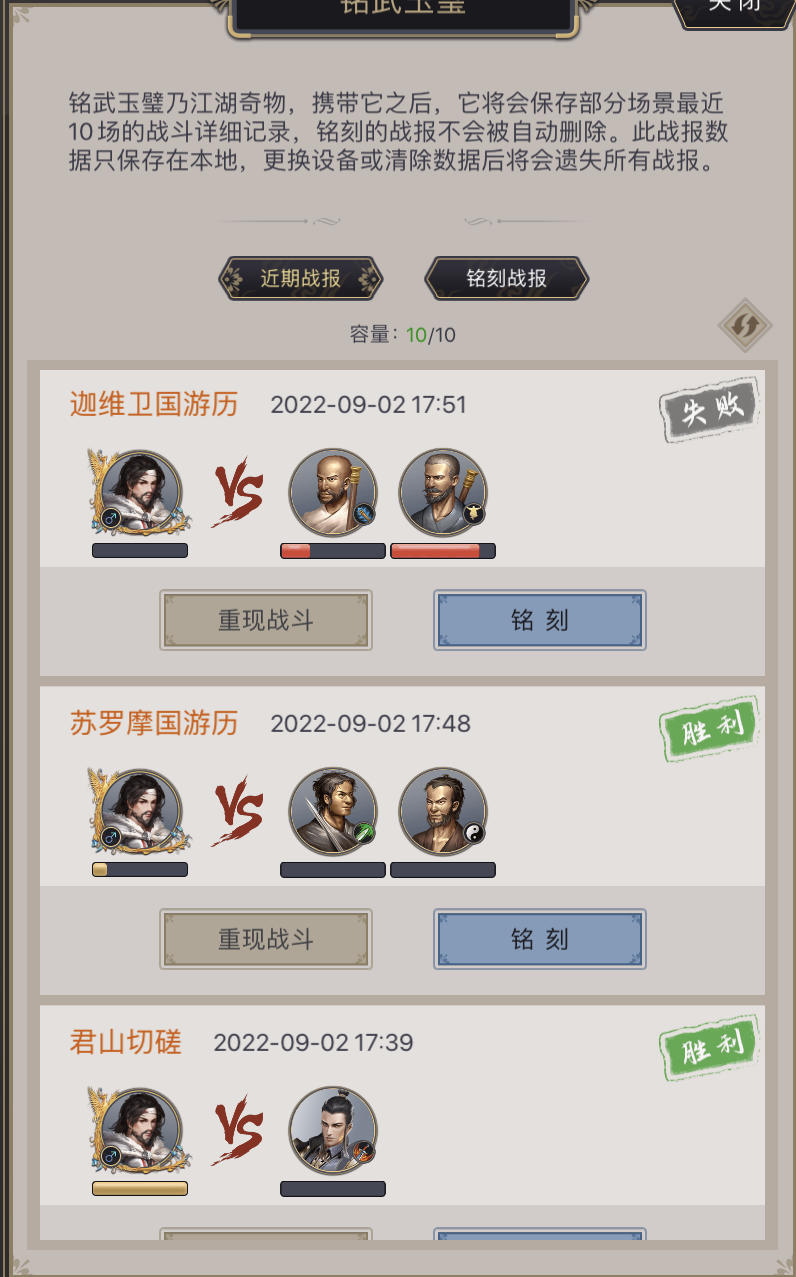Replay the 苏罗摩国游历 battle with 重现战斗

pyautogui.click(x=266, y=939)
